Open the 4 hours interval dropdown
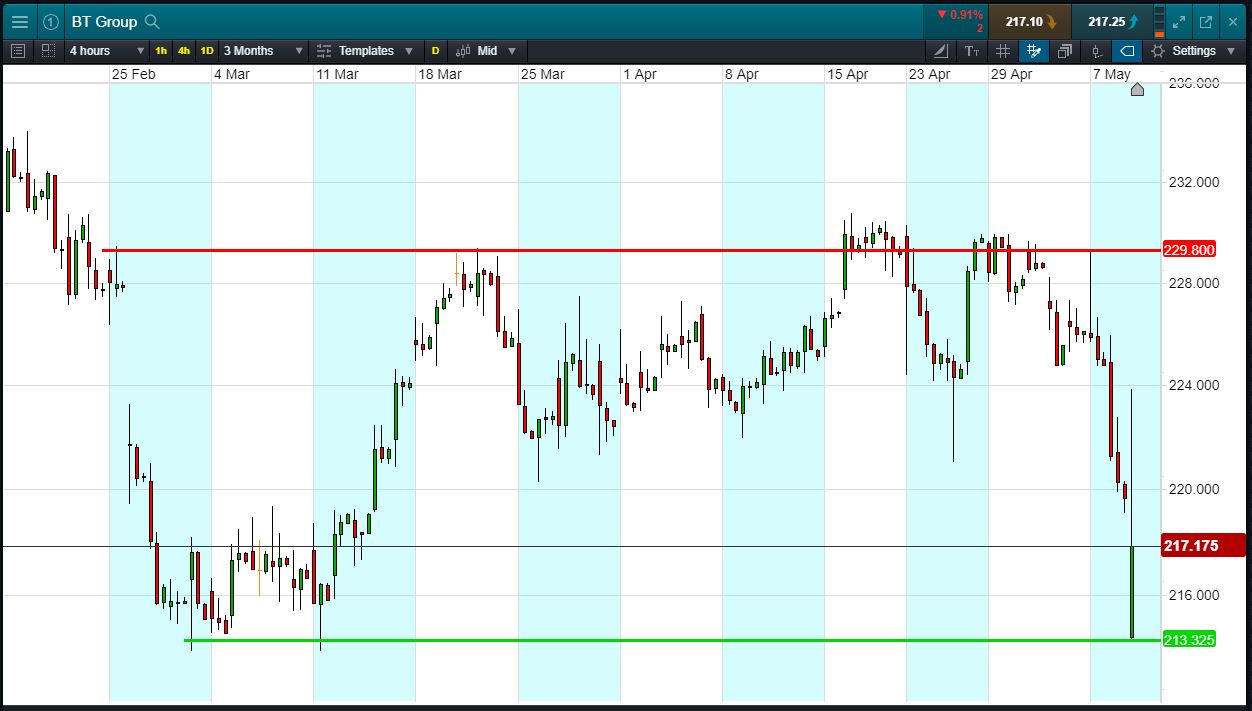This screenshot has height=711, width=1252. pyautogui.click(x=107, y=50)
